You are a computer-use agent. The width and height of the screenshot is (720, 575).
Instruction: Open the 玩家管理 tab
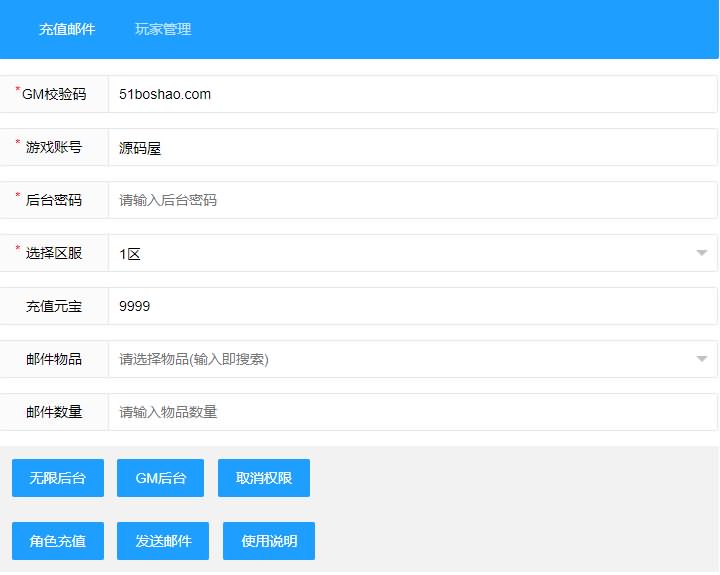coord(163,29)
